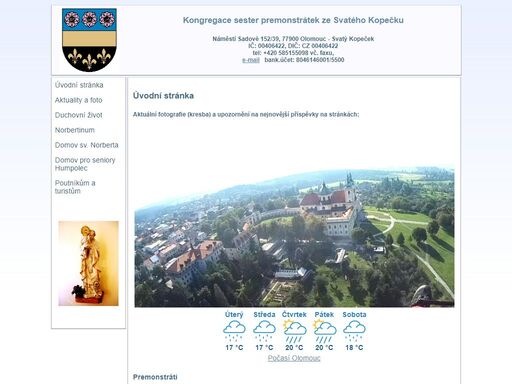Click the Kongregace sester premonstrátek header title

293,20
